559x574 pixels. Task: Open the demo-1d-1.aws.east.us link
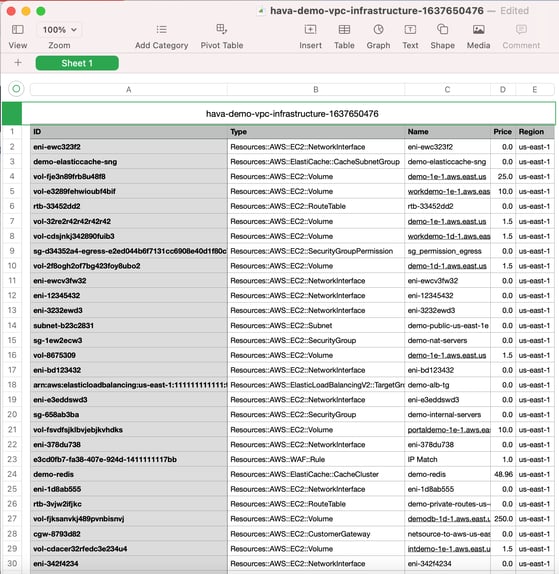[447, 266]
